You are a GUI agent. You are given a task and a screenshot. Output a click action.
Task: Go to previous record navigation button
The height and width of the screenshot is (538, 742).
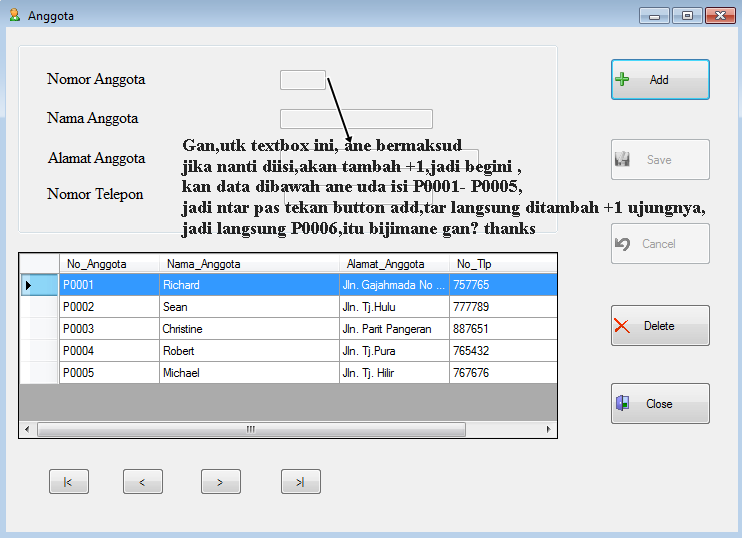point(143,482)
